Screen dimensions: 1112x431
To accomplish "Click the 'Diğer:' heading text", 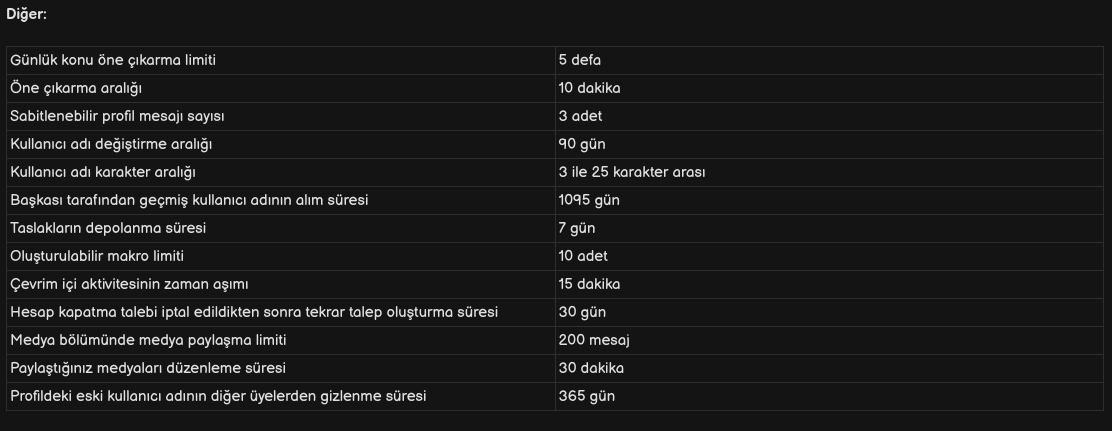I will click(x=26, y=14).
